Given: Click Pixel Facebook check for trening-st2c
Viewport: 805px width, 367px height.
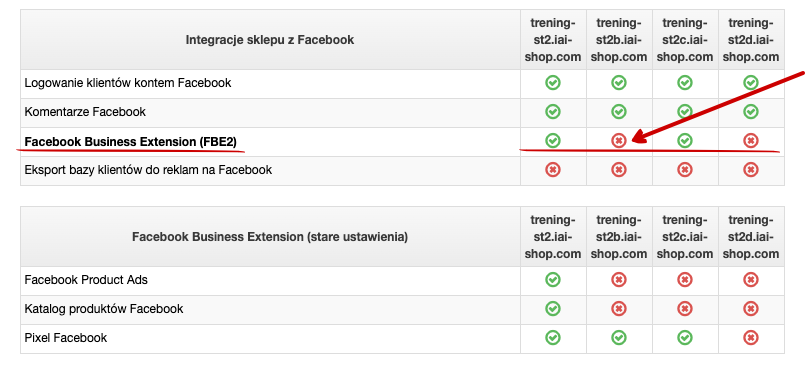Looking at the screenshot, I should (685, 337).
